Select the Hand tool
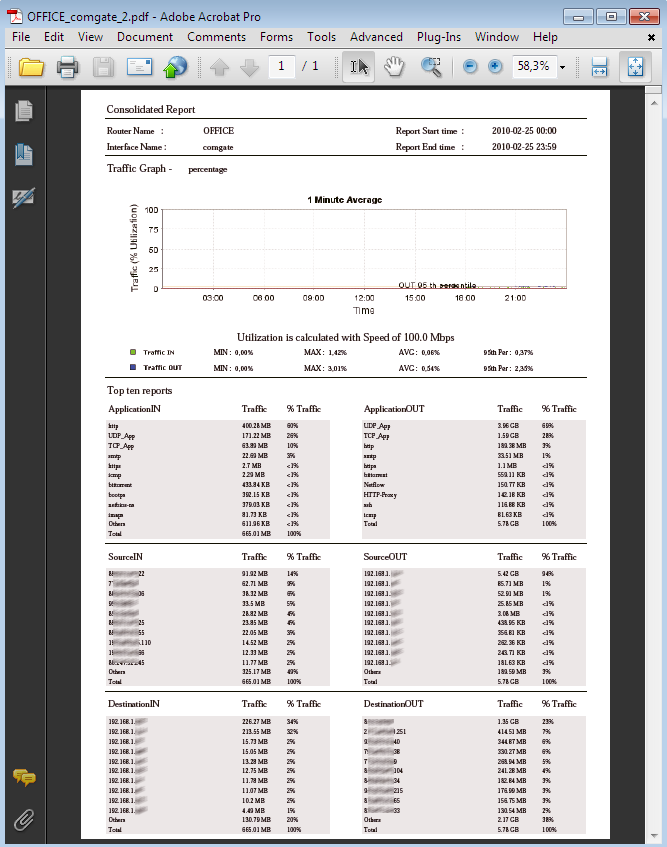The height and width of the screenshot is (847, 667). (x=394, y=66)
